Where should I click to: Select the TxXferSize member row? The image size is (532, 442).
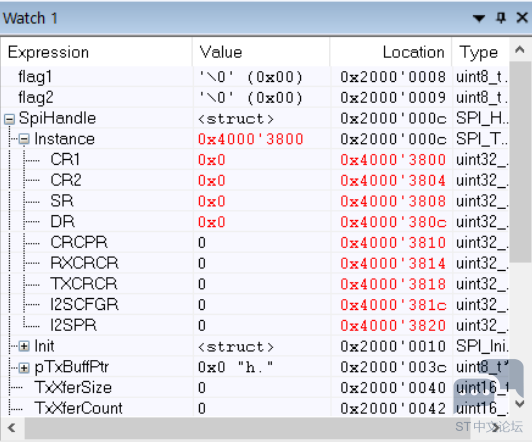coord(254,388)
